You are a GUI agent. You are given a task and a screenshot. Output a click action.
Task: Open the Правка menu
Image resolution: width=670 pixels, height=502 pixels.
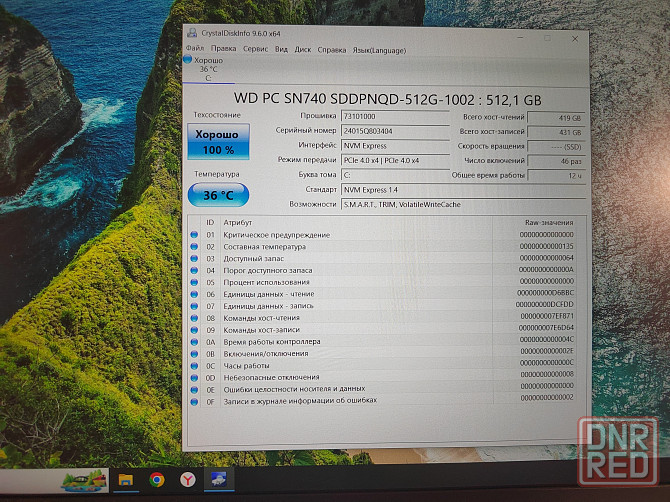pos(223,49)
